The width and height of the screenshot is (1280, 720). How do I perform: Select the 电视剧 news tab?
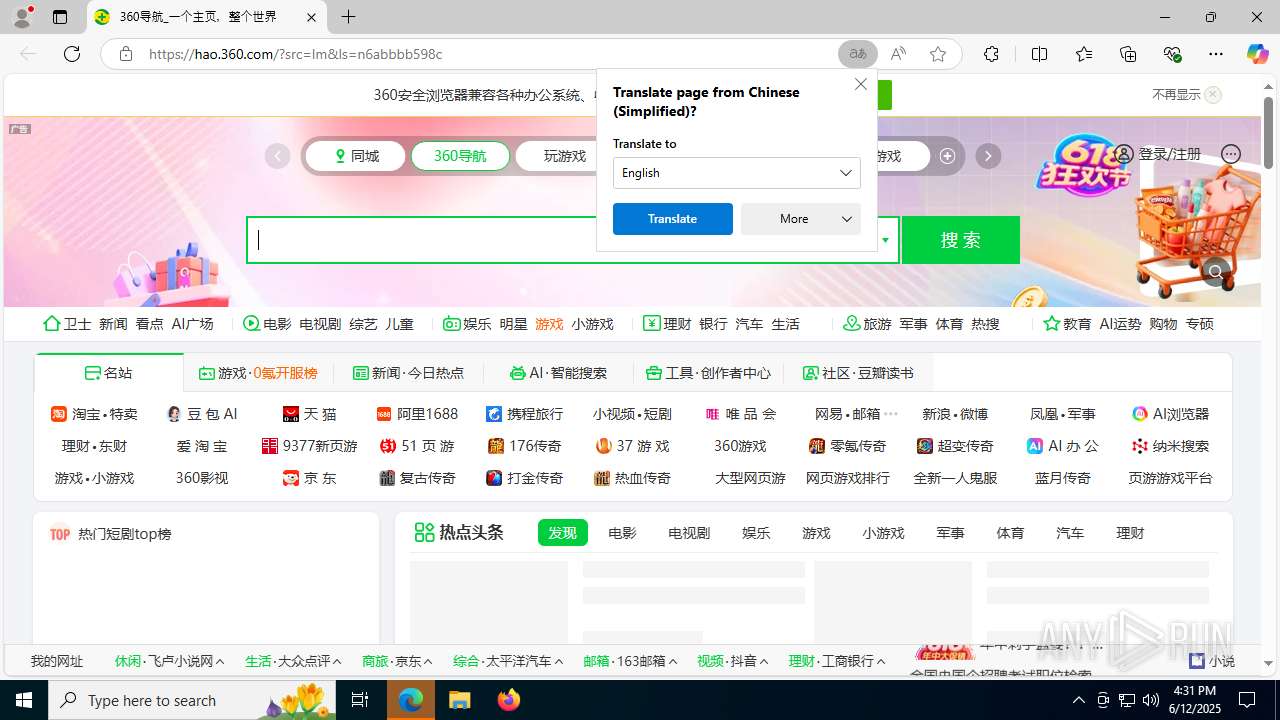tap(689, 533)
